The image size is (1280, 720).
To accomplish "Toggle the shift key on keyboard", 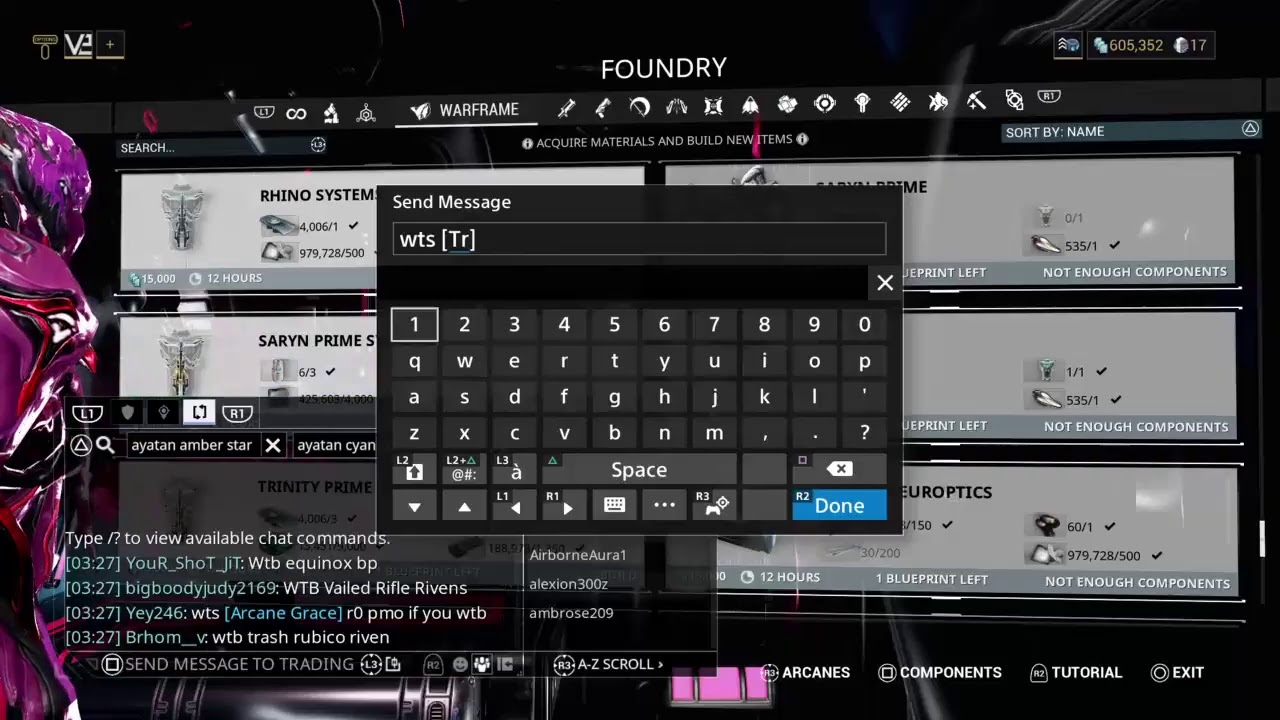I will [414, 470].
